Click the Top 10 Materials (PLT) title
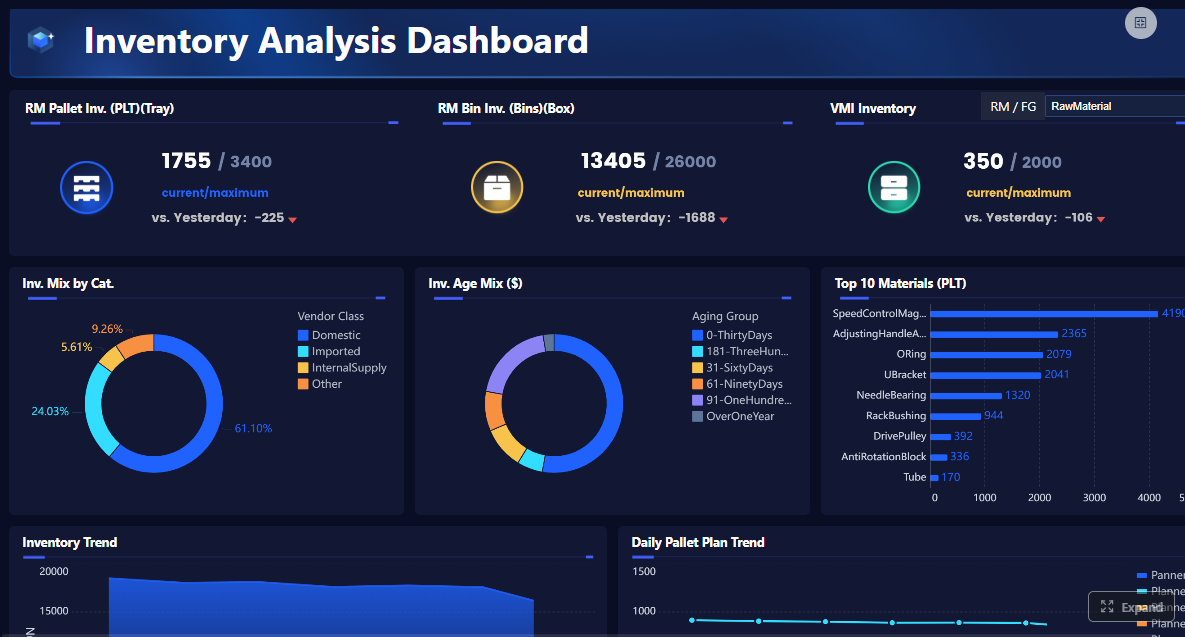Image resolution: width=1185 pixels, height=637 pixels. pyautogui.click(x=900, y=283)
